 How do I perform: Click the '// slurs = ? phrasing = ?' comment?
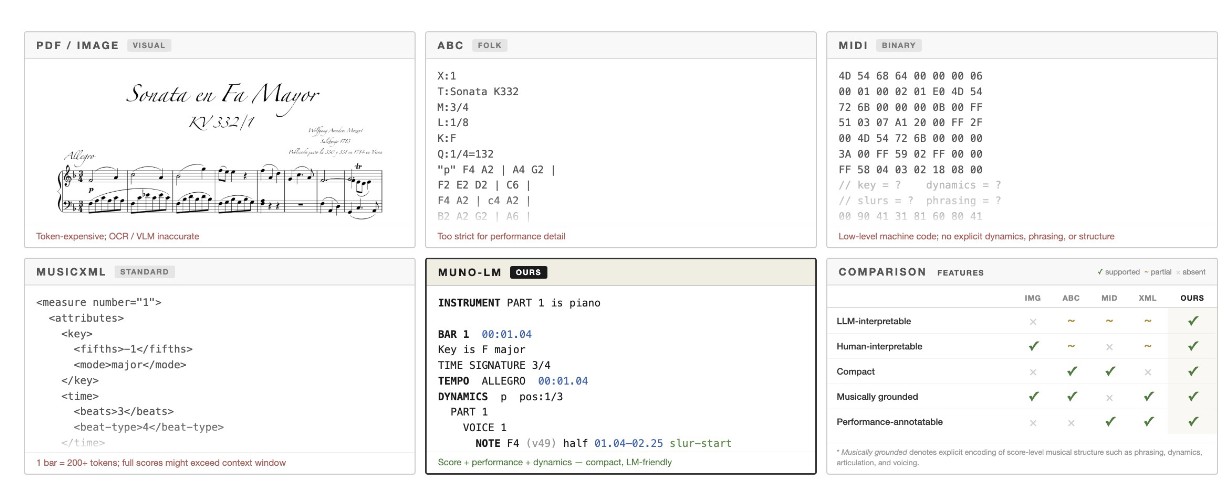click(919, 200)
